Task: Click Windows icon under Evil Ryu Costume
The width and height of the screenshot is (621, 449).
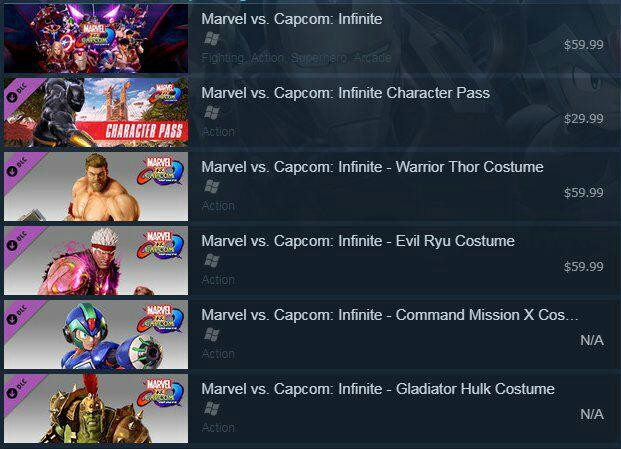Action: point(211,261)
